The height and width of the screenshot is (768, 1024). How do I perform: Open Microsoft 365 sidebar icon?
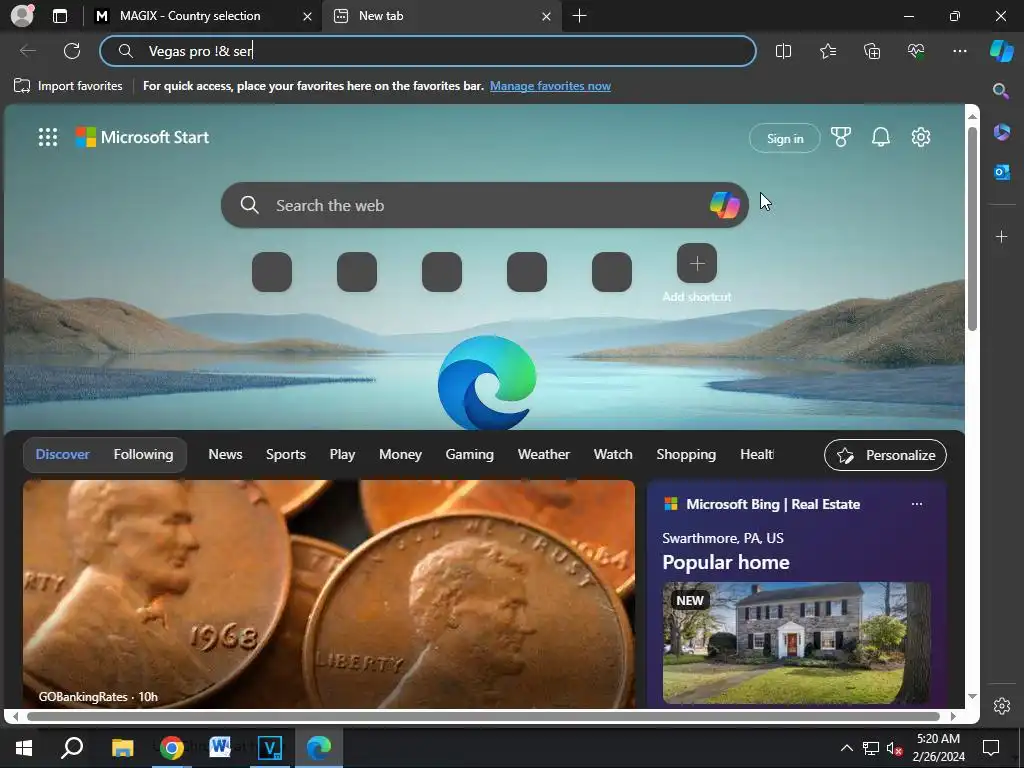point(1002,132)
